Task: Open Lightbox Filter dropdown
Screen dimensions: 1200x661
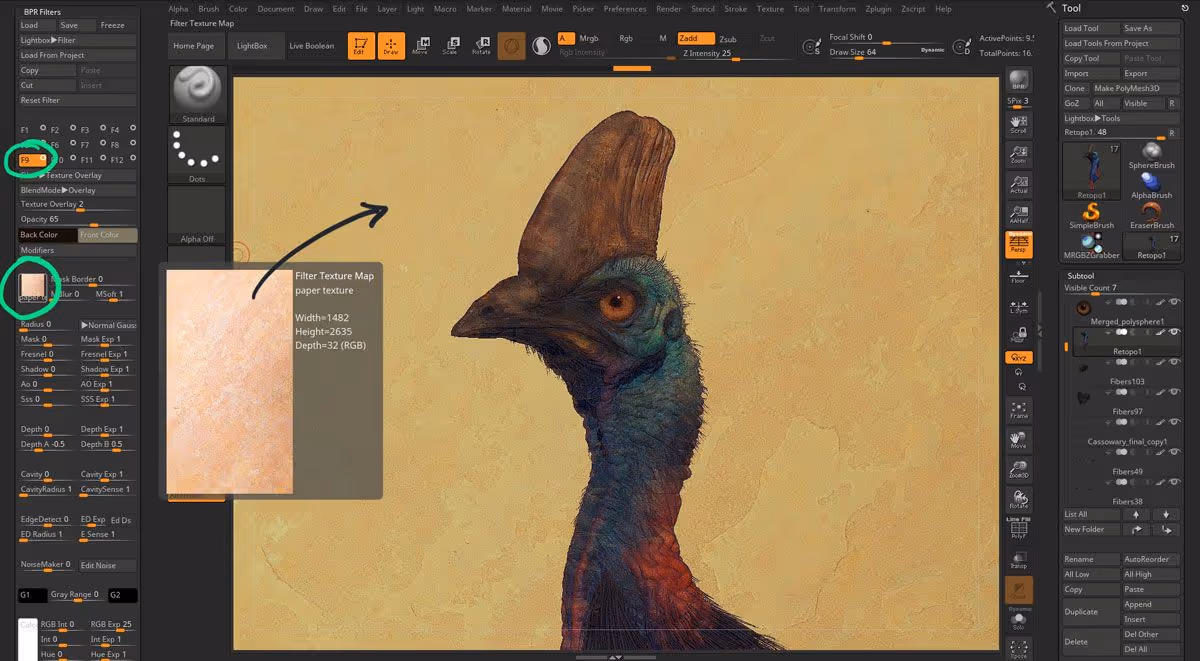Action: coord(78,40)
